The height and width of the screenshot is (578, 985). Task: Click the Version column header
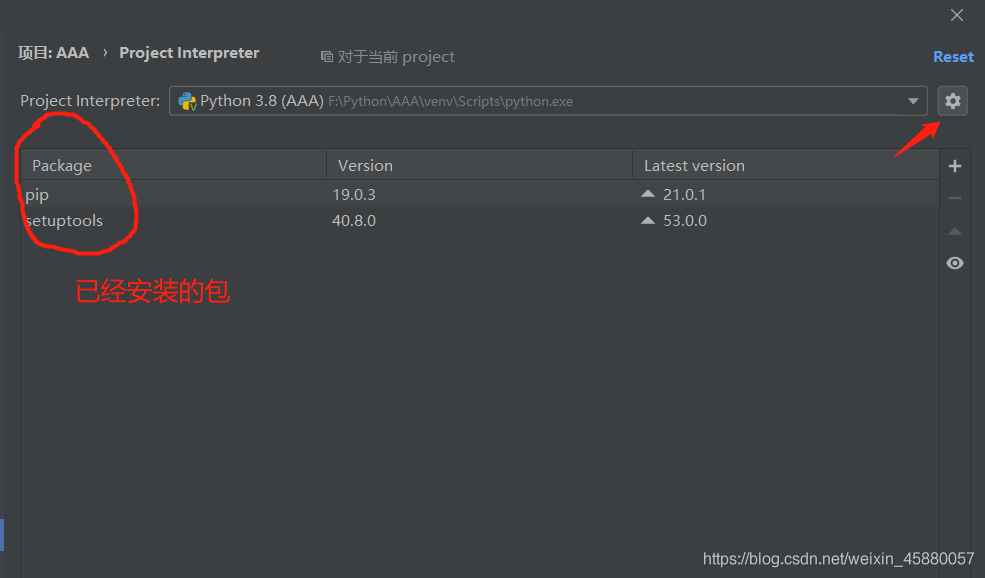tap(364, 165)
